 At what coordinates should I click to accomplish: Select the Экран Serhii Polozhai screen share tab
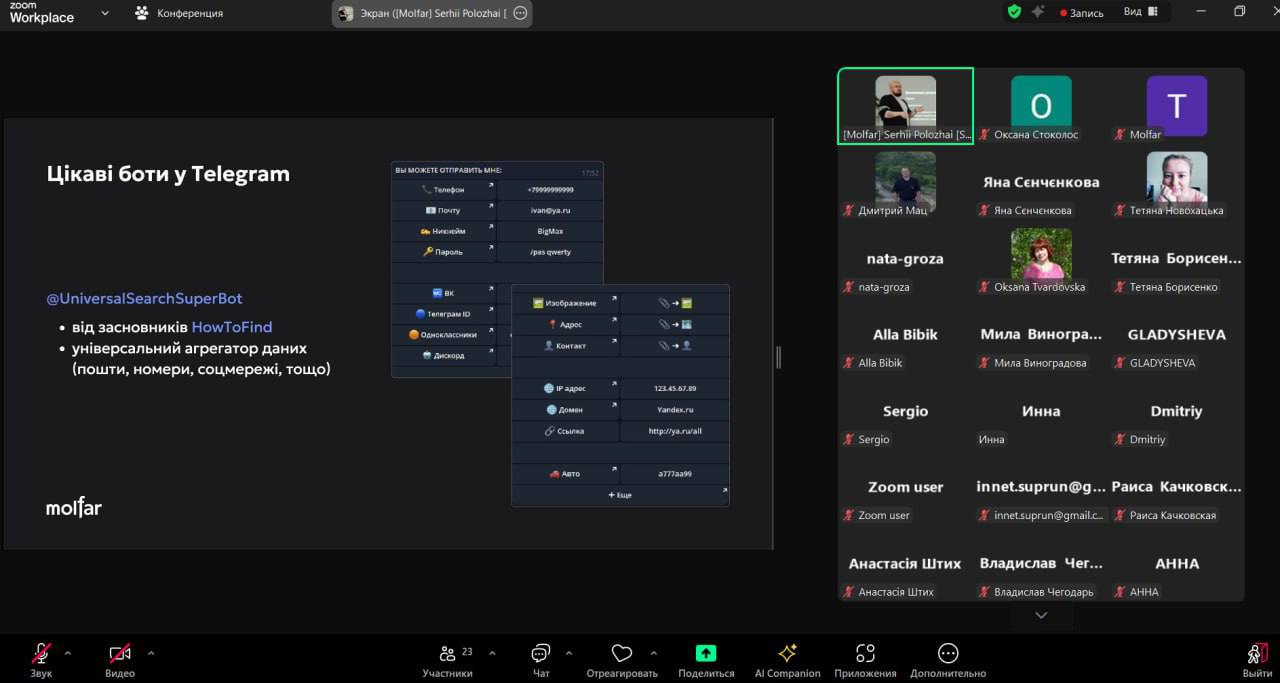click(432, 13)
